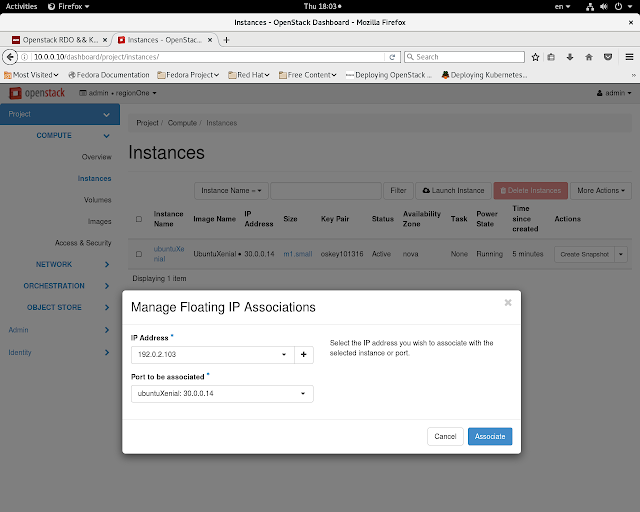Open the bookmarks library clipboard icon
Viewport: 640px width, 512px height.
pos(551,57)
